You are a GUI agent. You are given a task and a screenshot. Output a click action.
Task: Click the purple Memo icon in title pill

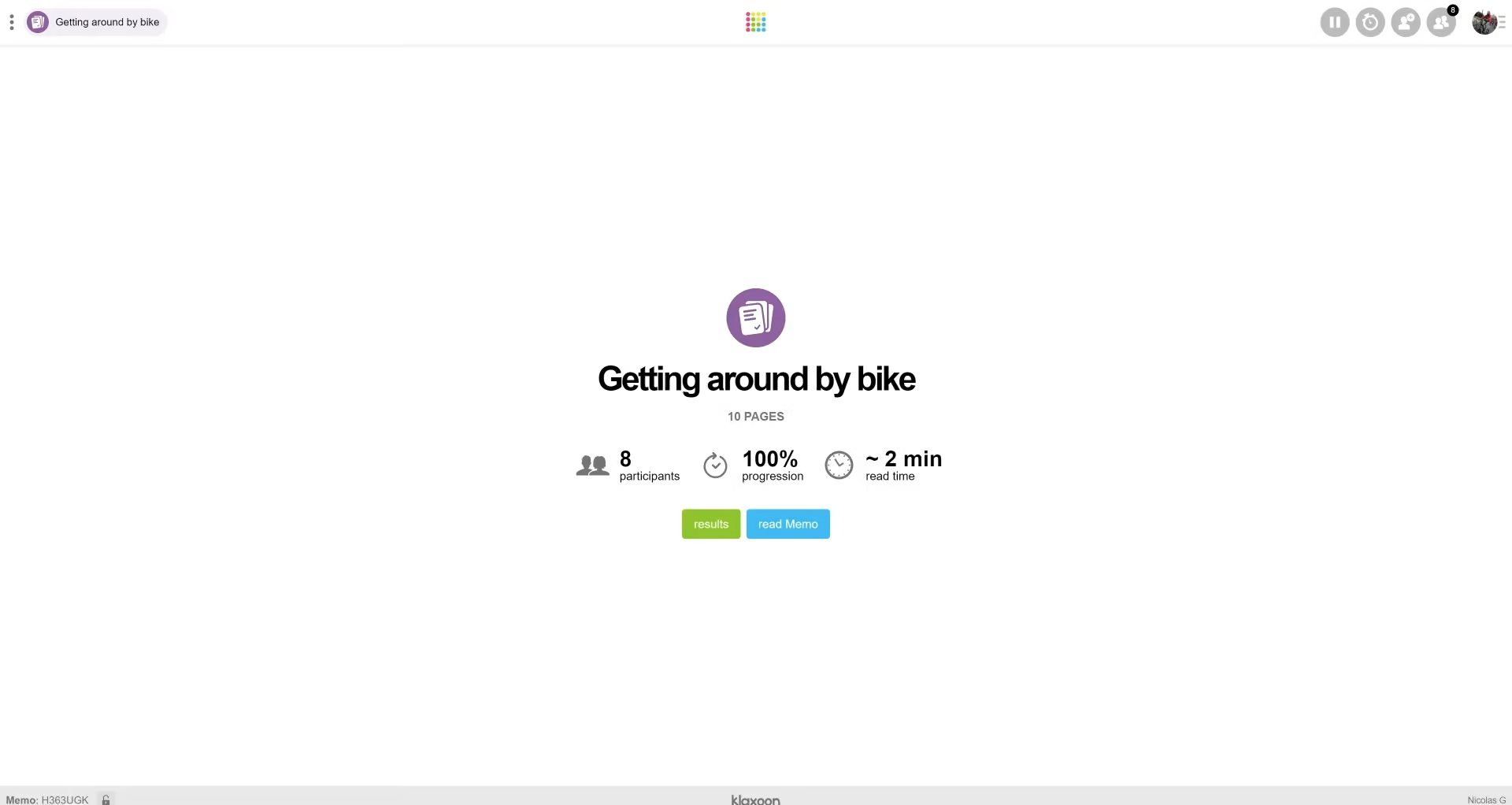coord(38,22)
